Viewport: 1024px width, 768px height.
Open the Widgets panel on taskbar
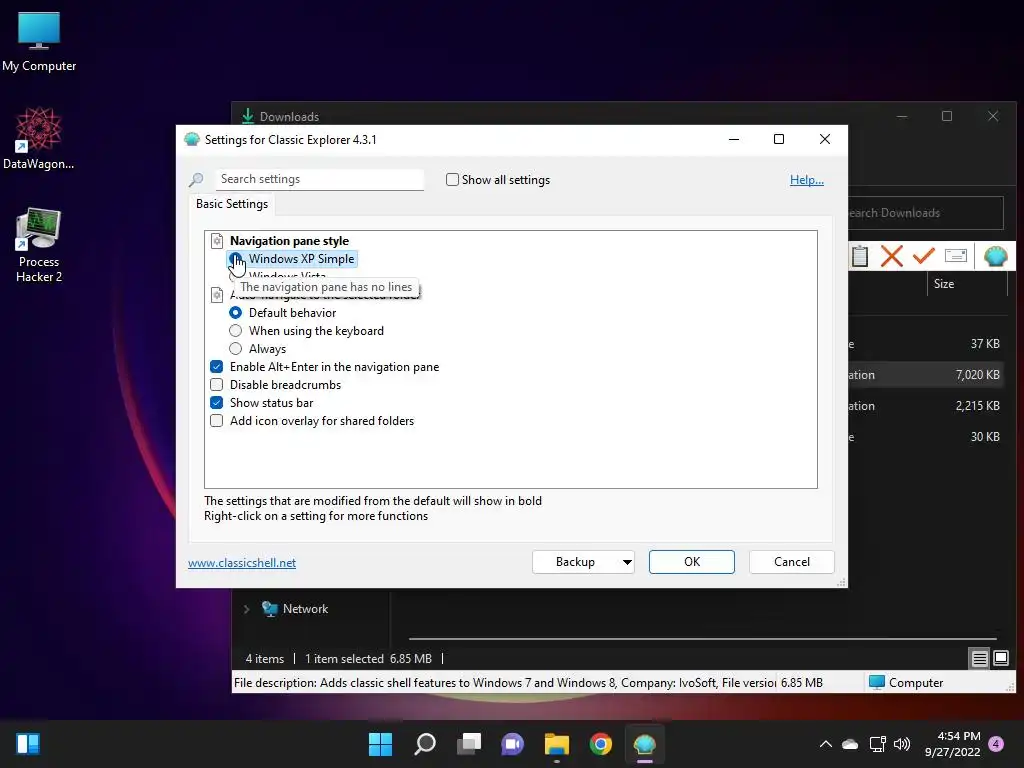tap(28, 744)
